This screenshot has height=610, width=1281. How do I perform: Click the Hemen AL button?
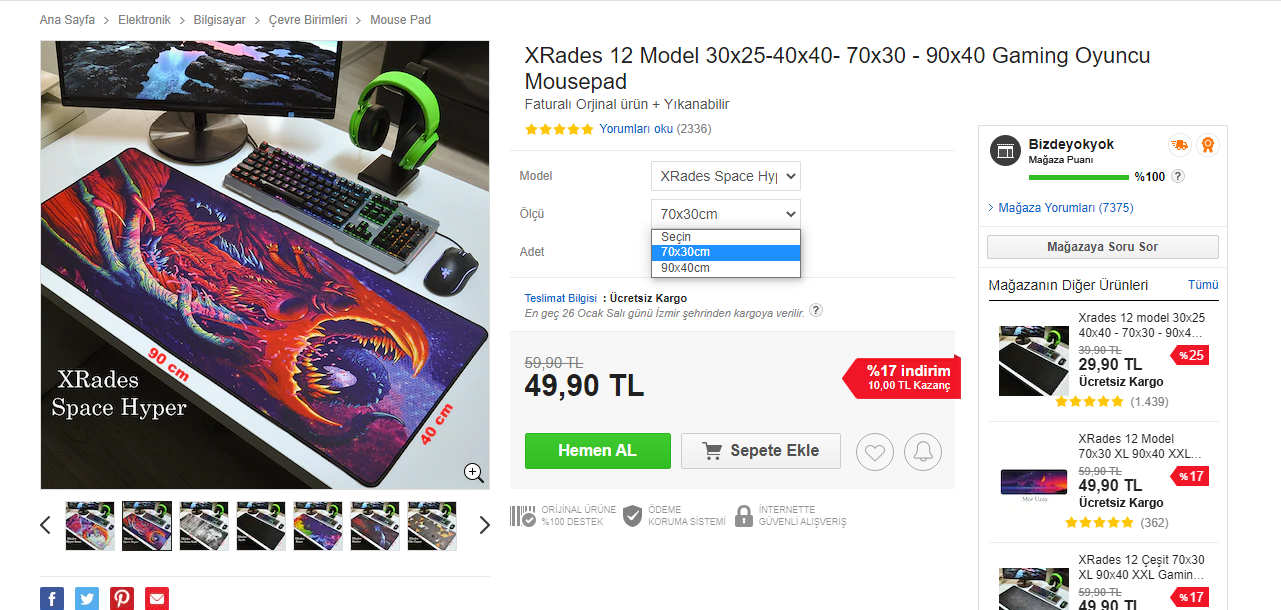(x=597, y=450)
